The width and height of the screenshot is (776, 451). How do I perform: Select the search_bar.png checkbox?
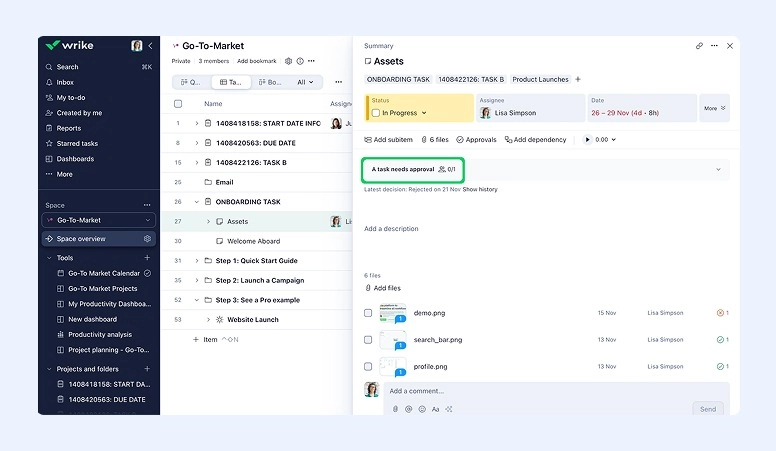click(368, 340)
